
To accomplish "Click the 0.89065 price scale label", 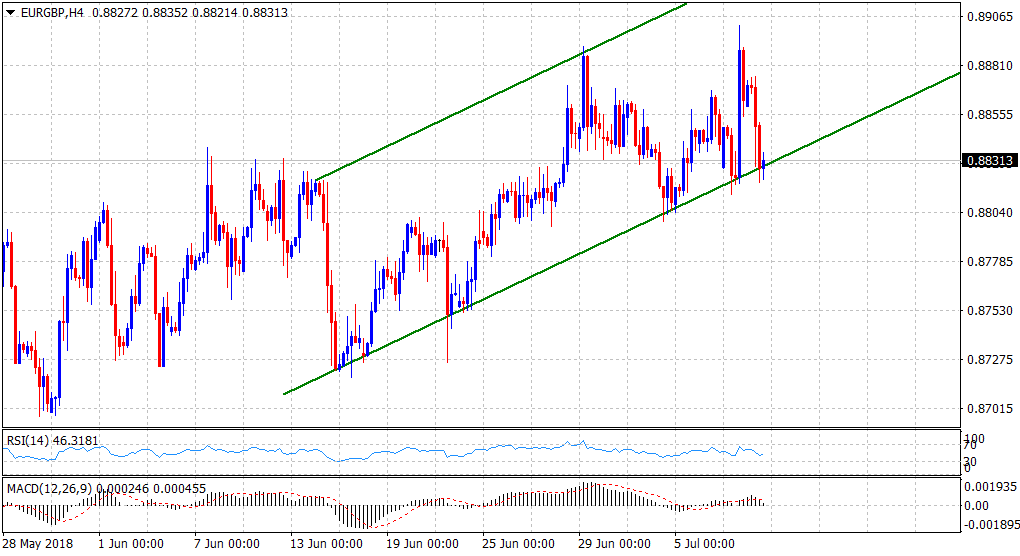I will [x=987, y=17].
